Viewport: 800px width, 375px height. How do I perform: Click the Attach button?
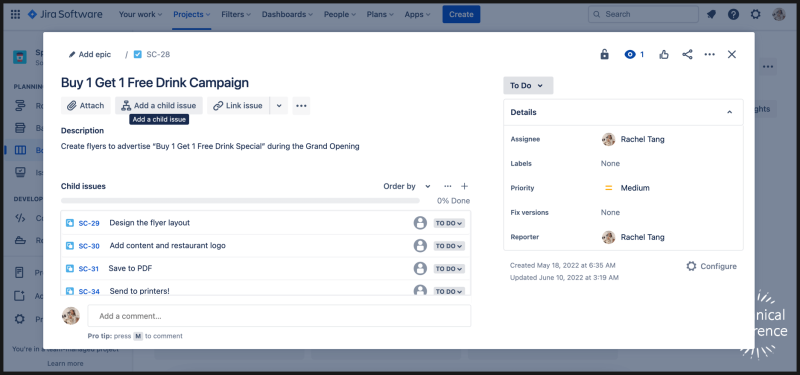[x=86, y=106]
